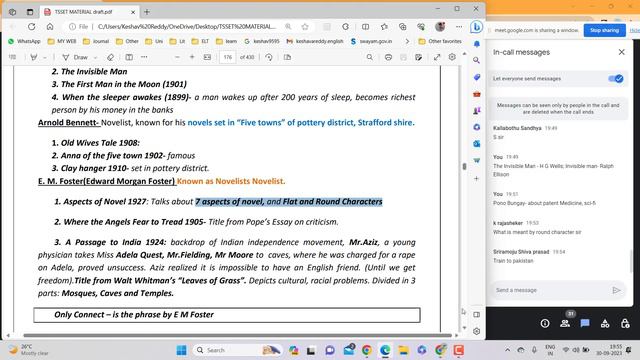Open Chrome from taskbar
This screenshot has height=360, width=640.
(x=367, y=350)
